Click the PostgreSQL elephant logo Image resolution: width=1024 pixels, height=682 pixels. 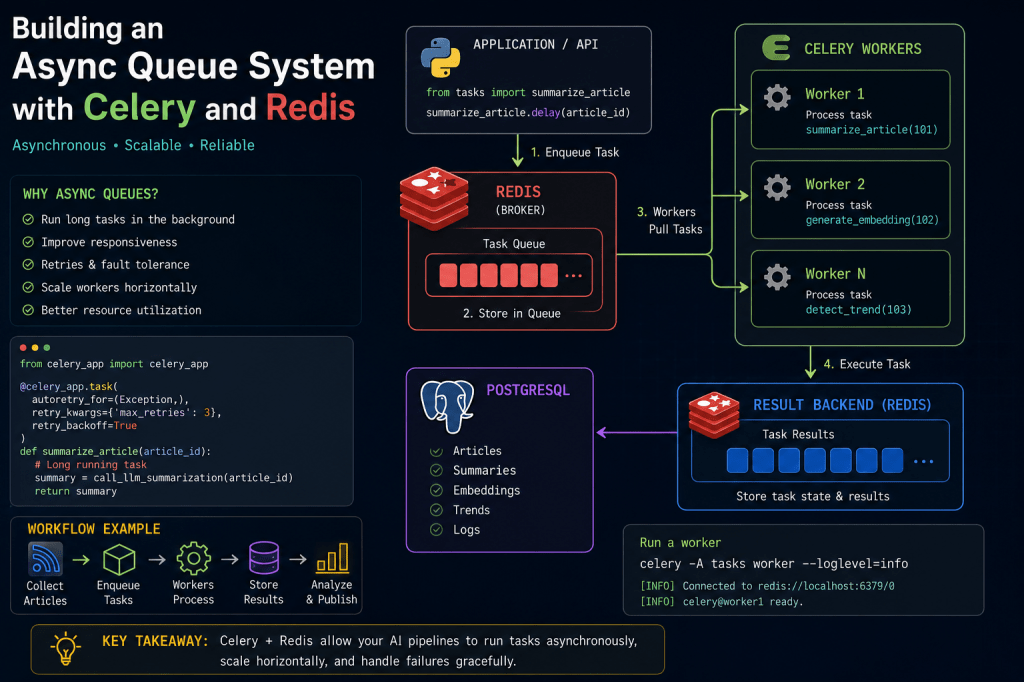coord(447,406)
